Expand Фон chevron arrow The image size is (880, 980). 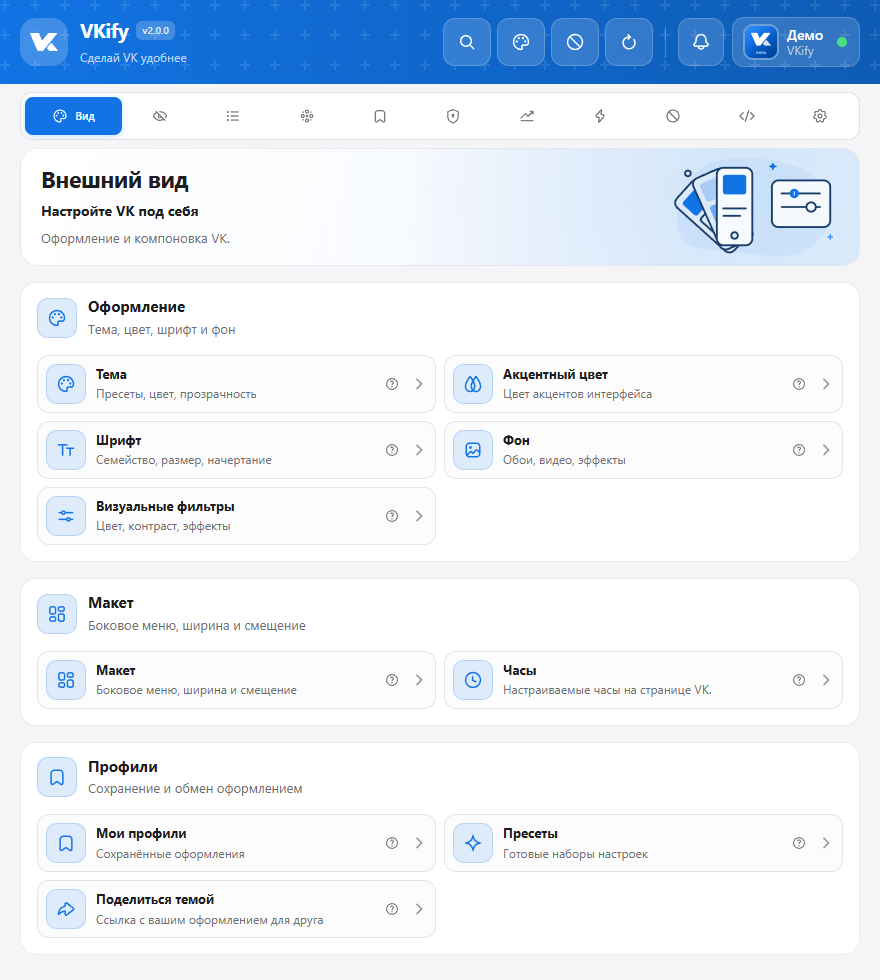(x=826, y=450)
